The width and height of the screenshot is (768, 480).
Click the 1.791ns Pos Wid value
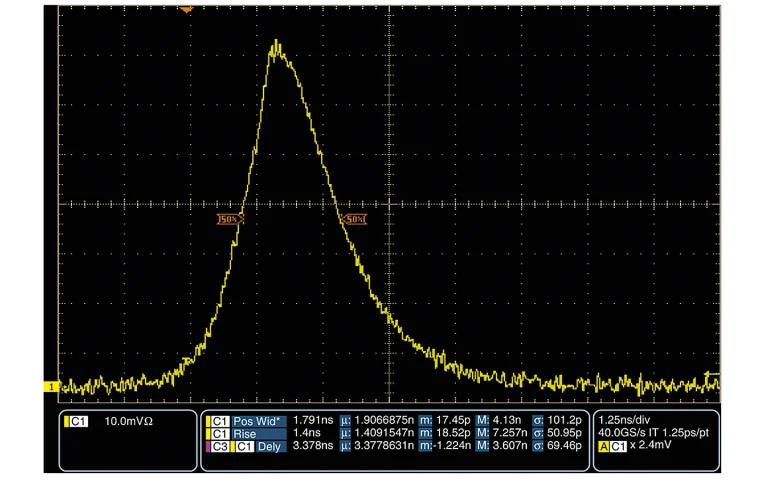(313, 420)
